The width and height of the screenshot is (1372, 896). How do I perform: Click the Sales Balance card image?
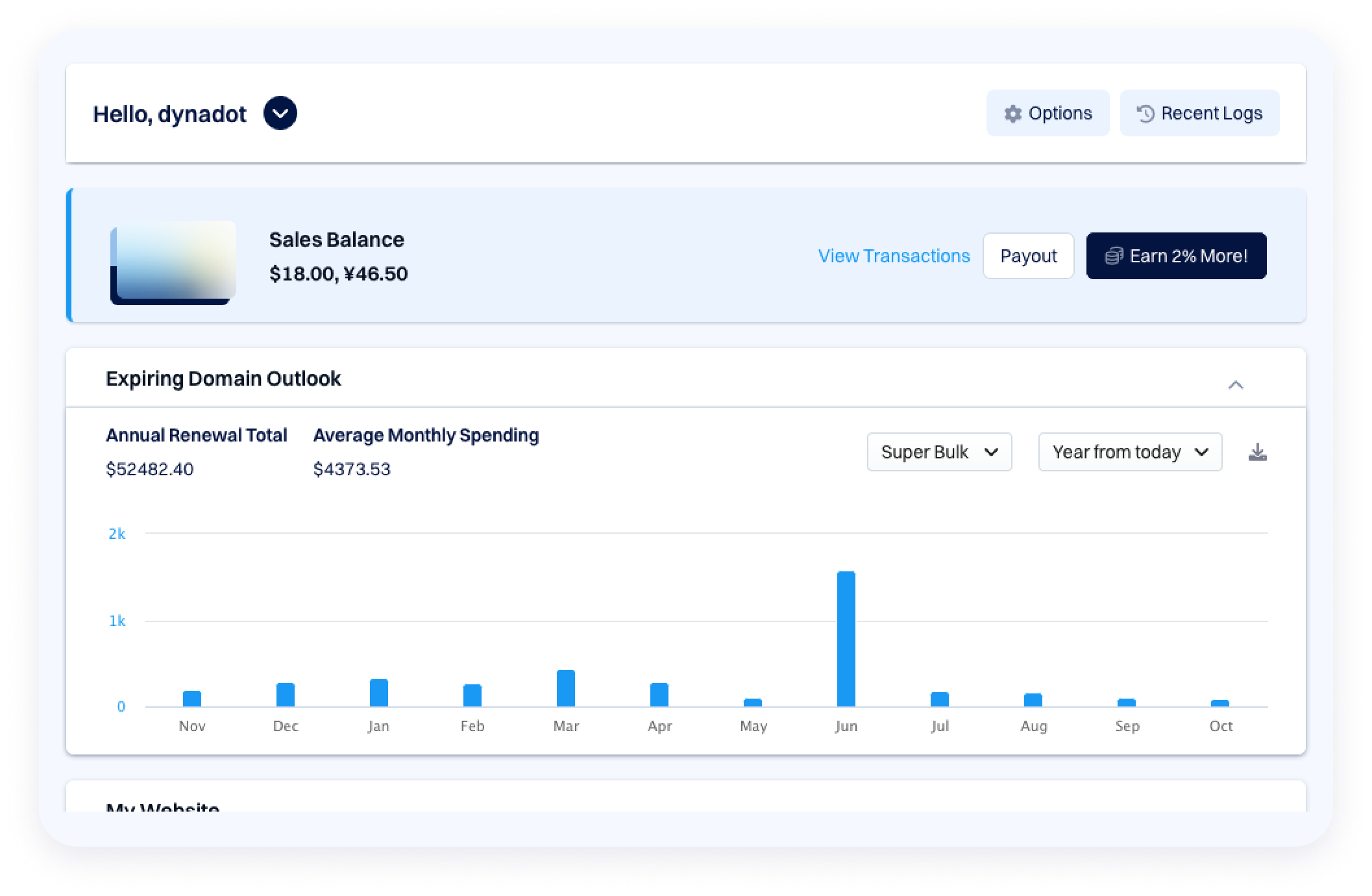[x=173, y=262]
